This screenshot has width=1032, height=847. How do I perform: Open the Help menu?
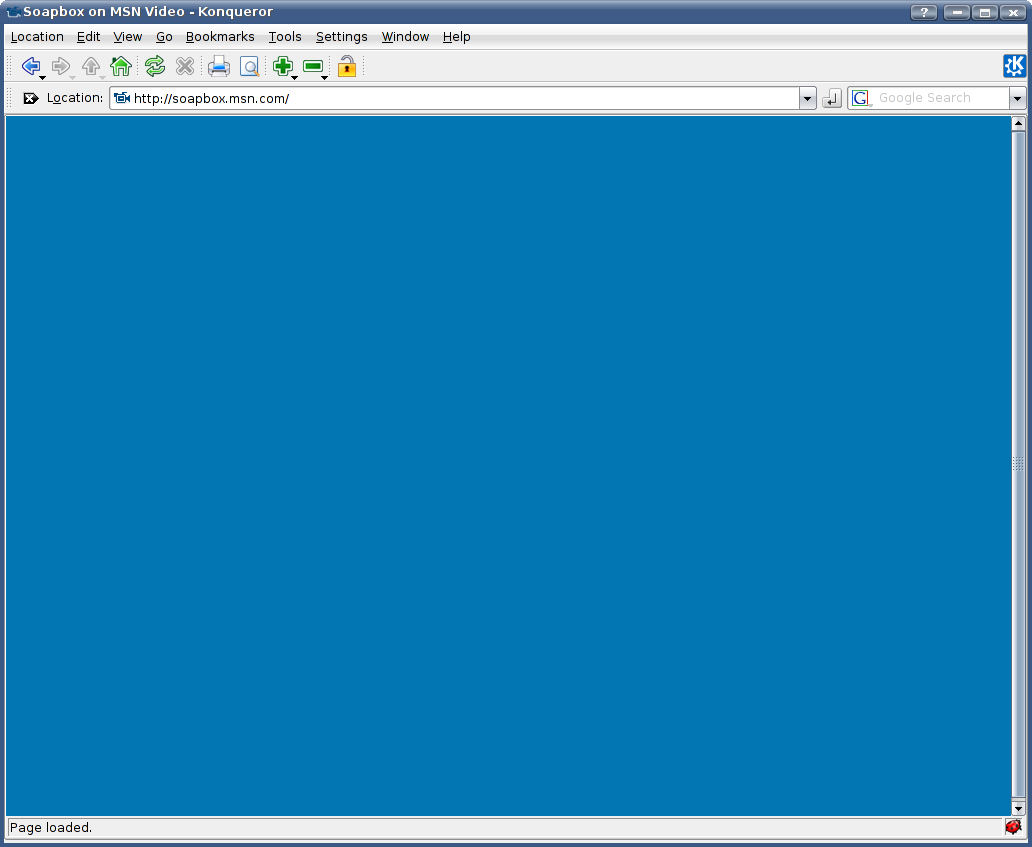pyautogui.click(x=456, y=37)
